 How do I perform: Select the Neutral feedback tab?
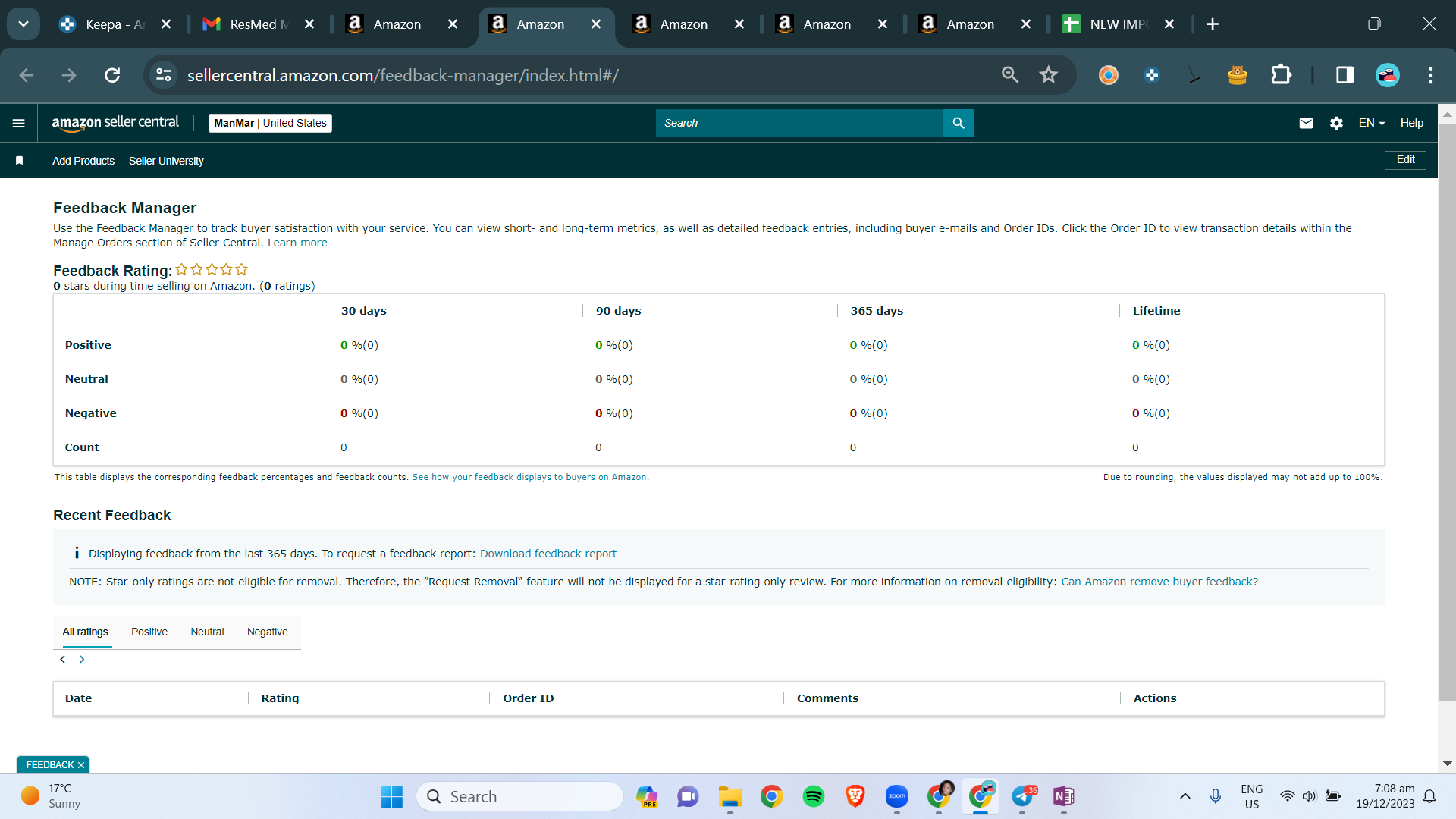click(x=207, y=632)
